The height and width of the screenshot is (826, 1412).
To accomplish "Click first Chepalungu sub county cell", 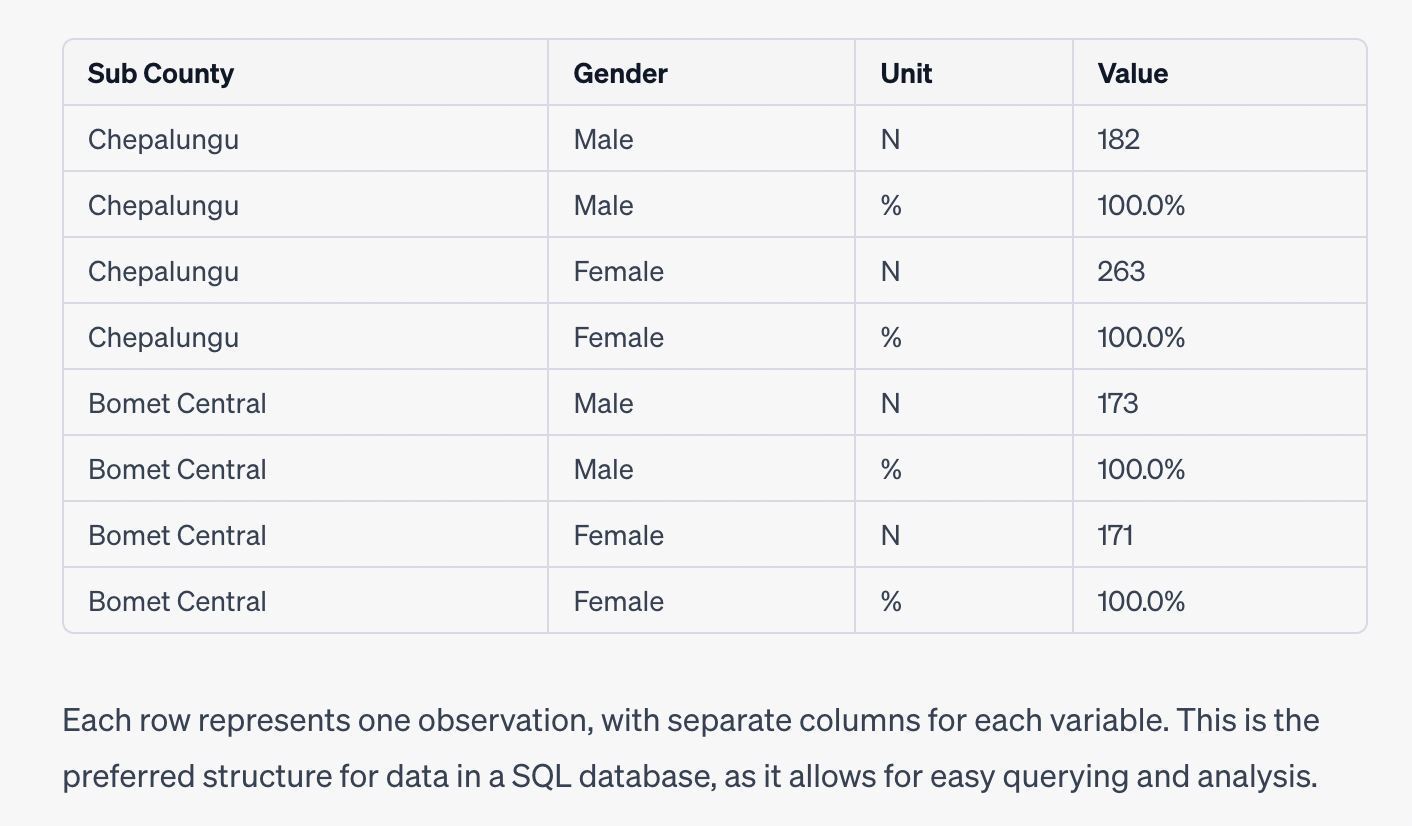I will 163,139.
